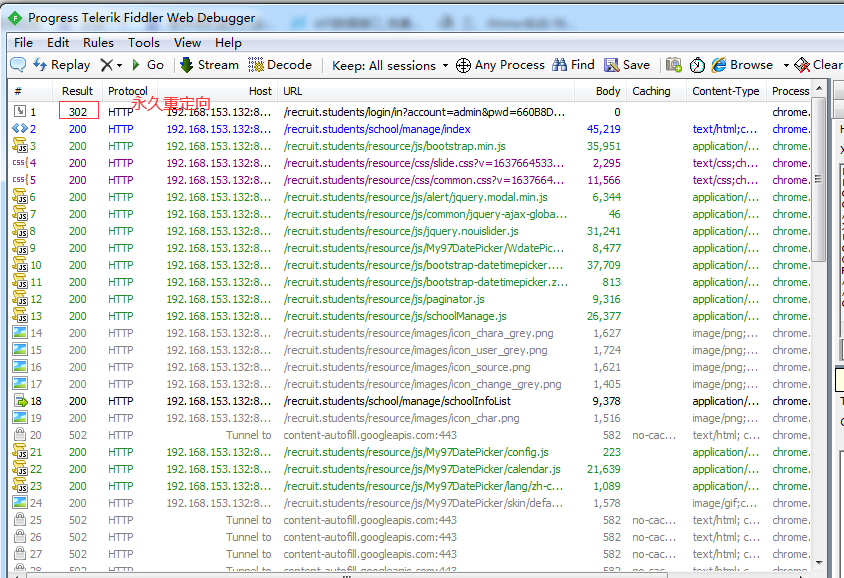
Task: Expand the Browse dropdown arrow
Action: pyautogui.click(x=786, y=66)
